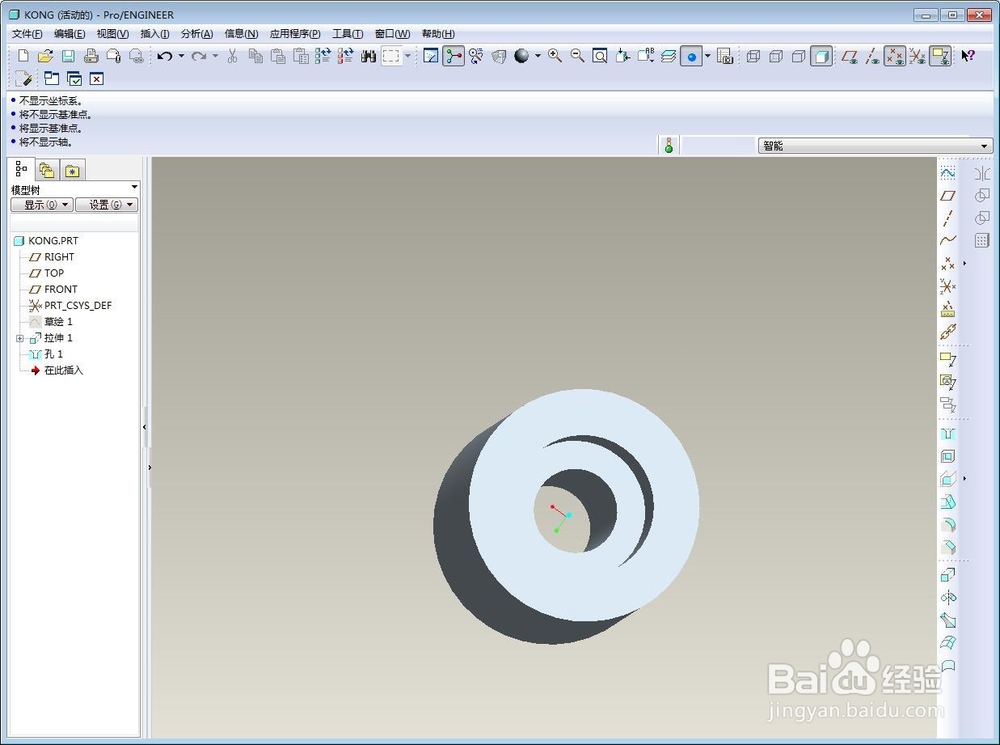
Task: Open the 显示(O) dropdown button
Action: 42,205
